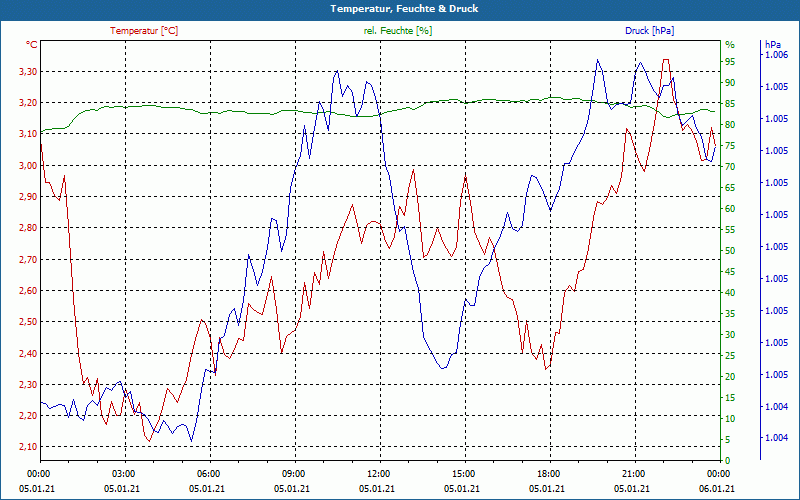The height and width of the screenshot is (500, 800).
Task: Click the 95 tick on the humidity axis
Action: [x=730, y=62]
